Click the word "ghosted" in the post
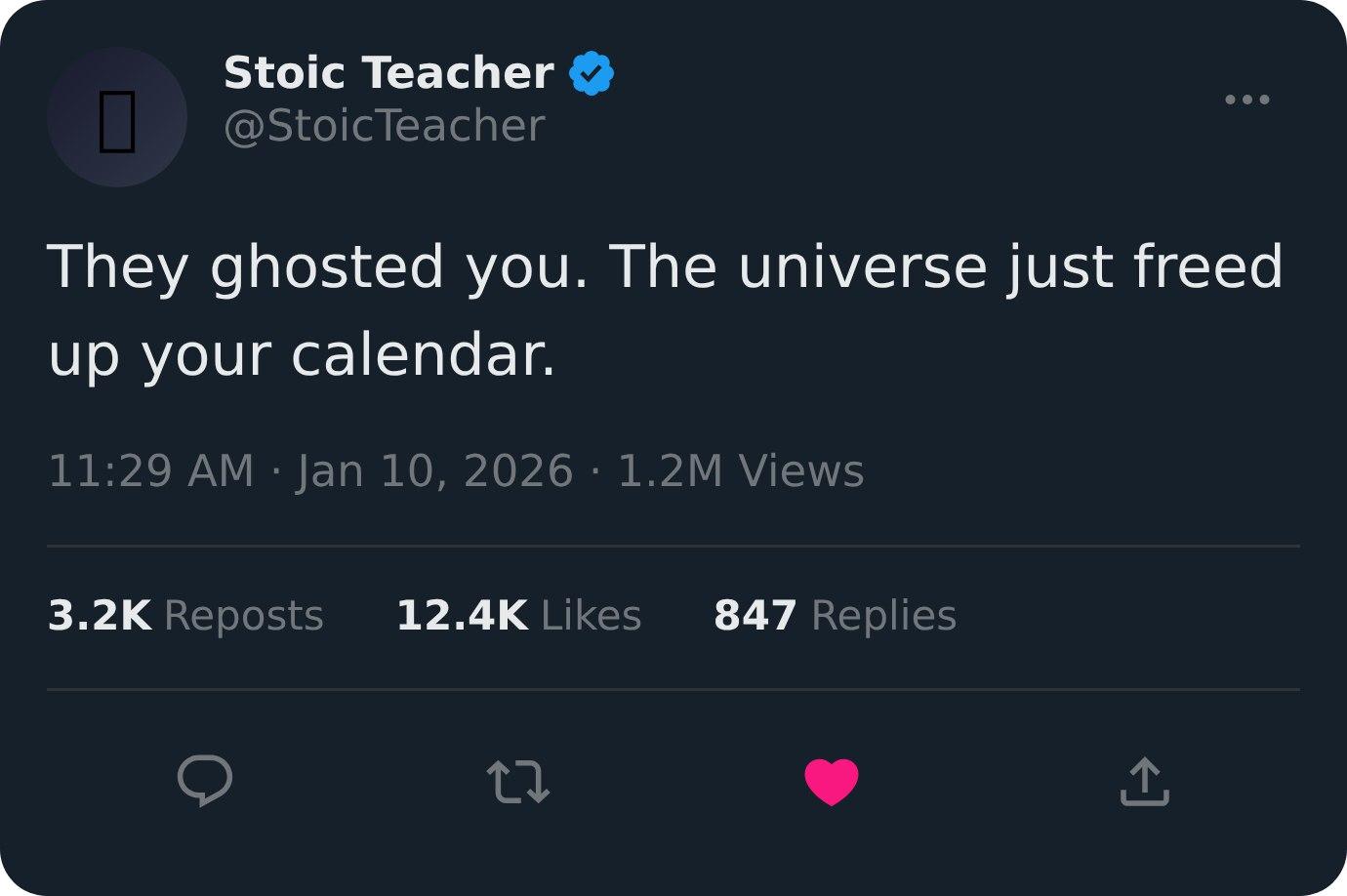The height and width of the screenshot is (896, 1347). [x=327, y=267]
